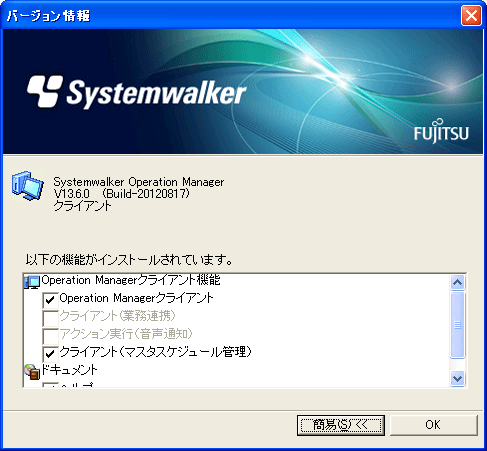This screenshot has height=451, width=487.
Task: Click the Operation Managerクライアント機能 group icon
Action: click(32, 281)
